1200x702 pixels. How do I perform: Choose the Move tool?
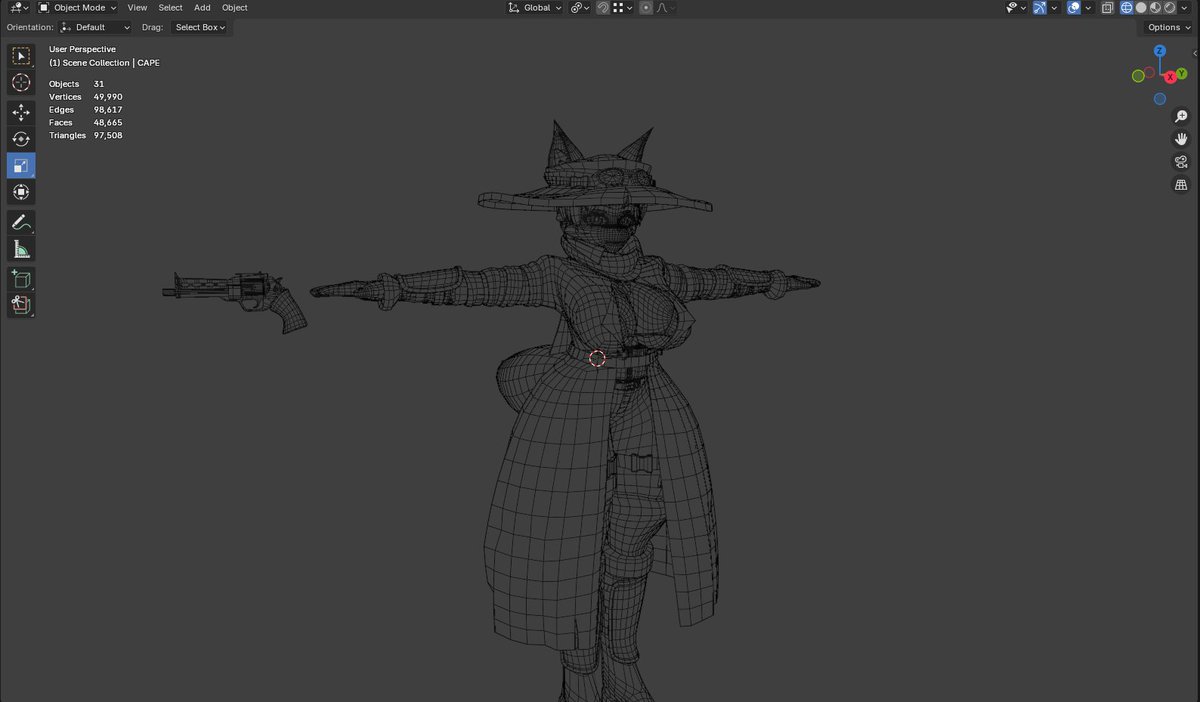pyautogui.click(x=21, y=113)
